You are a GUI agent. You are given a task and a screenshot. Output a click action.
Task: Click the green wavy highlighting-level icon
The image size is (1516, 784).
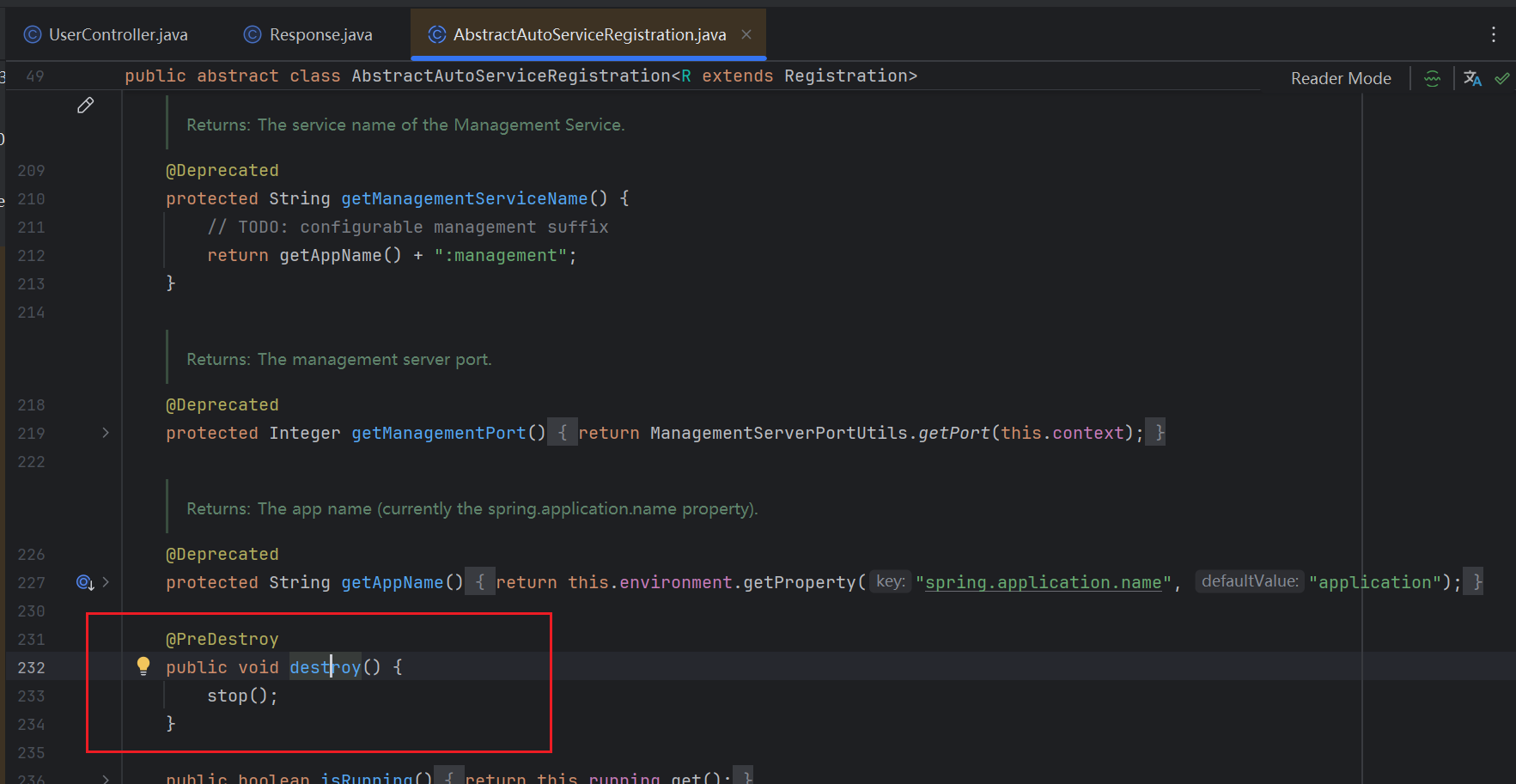(1432, 78)
